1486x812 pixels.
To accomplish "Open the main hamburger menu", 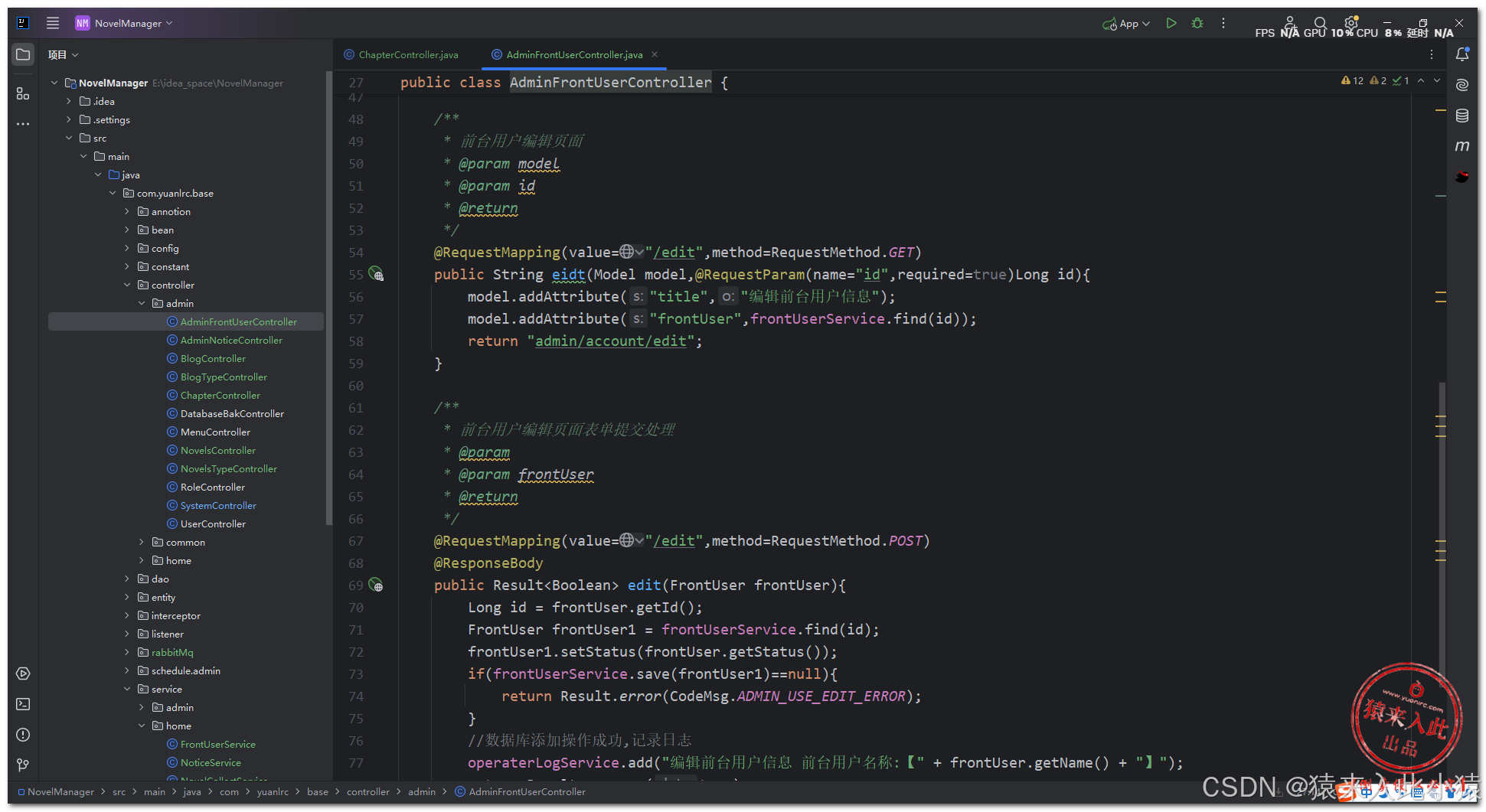I will (x=52, y=23).
